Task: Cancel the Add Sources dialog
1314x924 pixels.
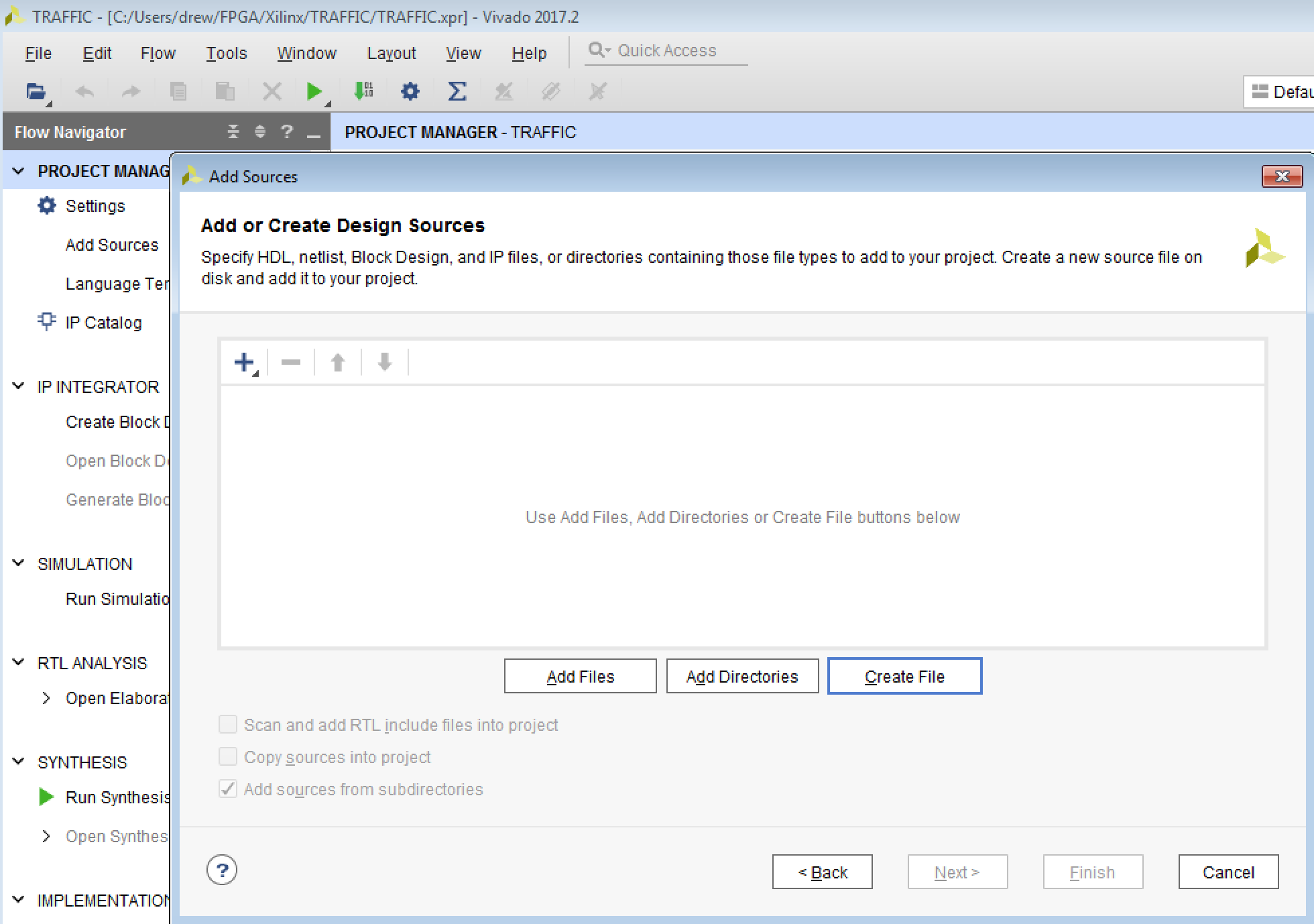Action: (1229, 872)
